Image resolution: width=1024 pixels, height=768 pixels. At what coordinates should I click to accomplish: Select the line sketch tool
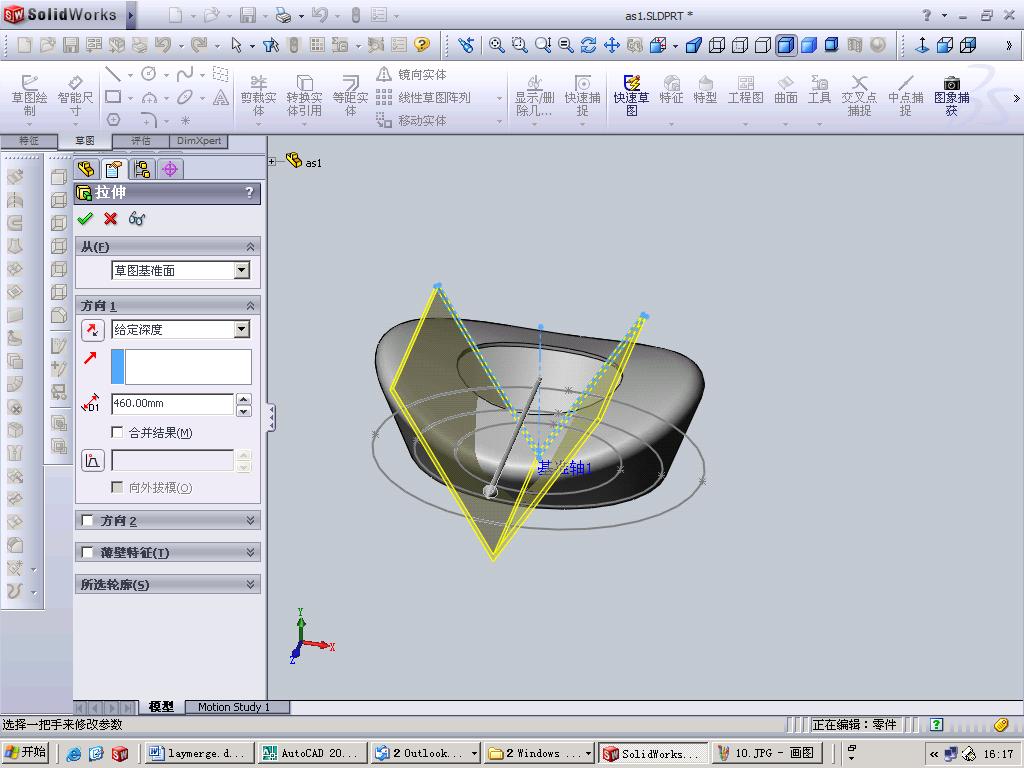113,74
